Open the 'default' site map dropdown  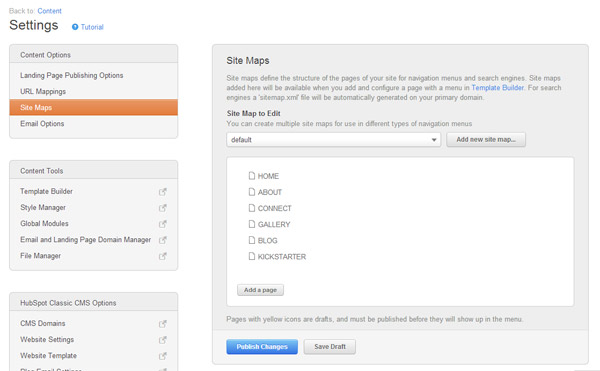click(x=333, y=140)
